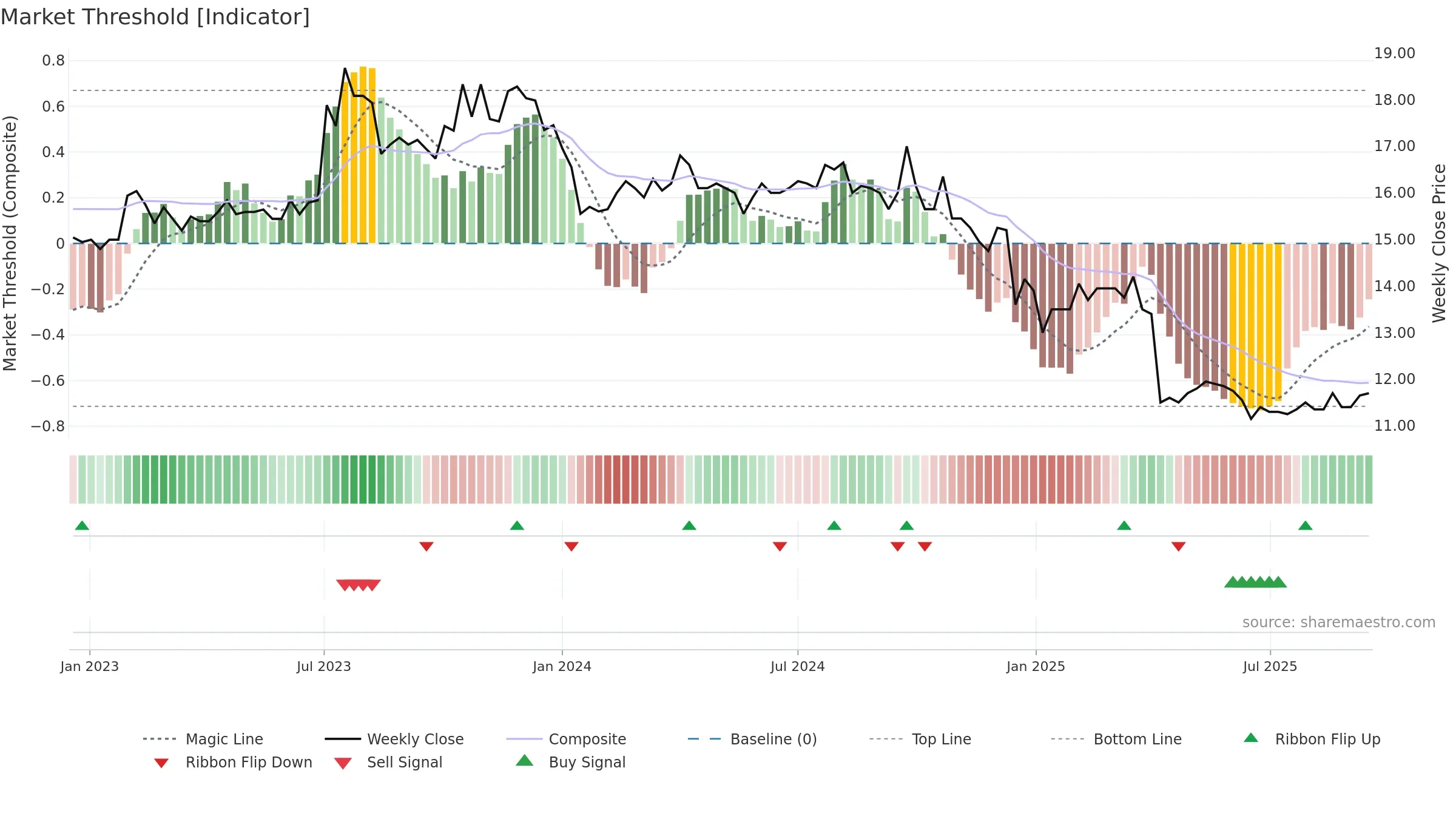Toggle the Ribbon Flip Up legend entry
The image size is (1456, 819).
pos(1312,739)
